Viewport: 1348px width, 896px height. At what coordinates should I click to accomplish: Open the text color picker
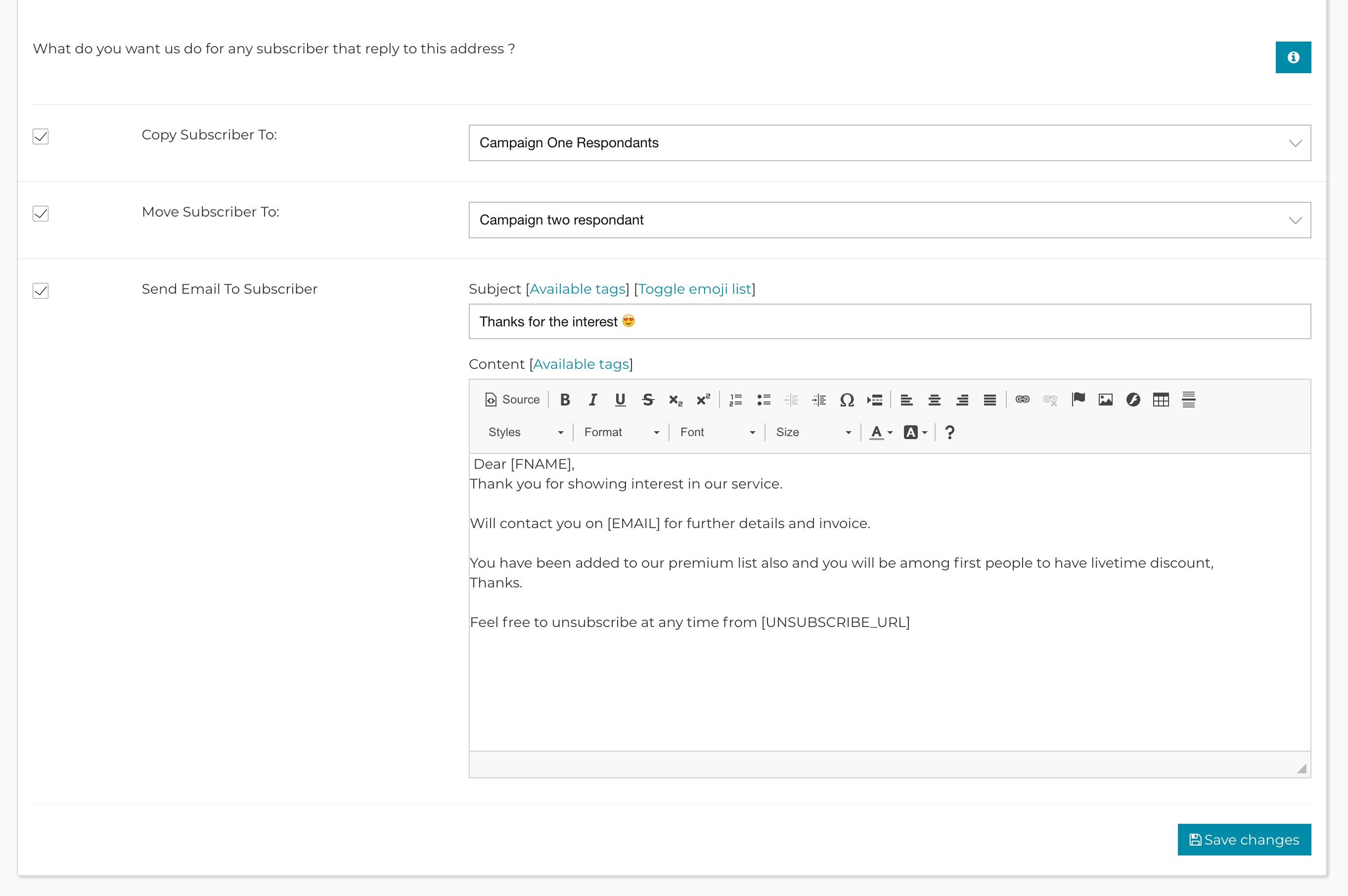tap(881, 432)
